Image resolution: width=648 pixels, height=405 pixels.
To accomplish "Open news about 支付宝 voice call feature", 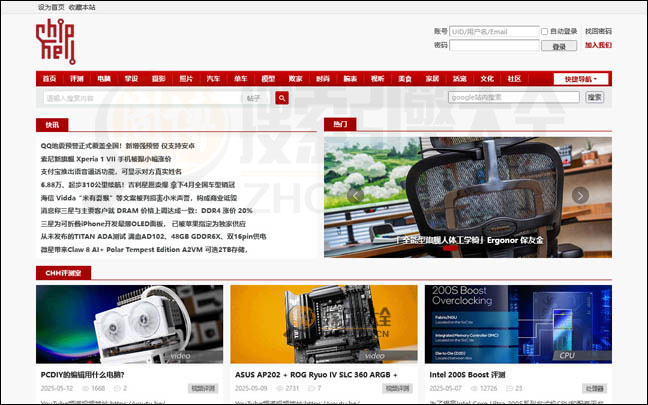I will tap(111, 172).
